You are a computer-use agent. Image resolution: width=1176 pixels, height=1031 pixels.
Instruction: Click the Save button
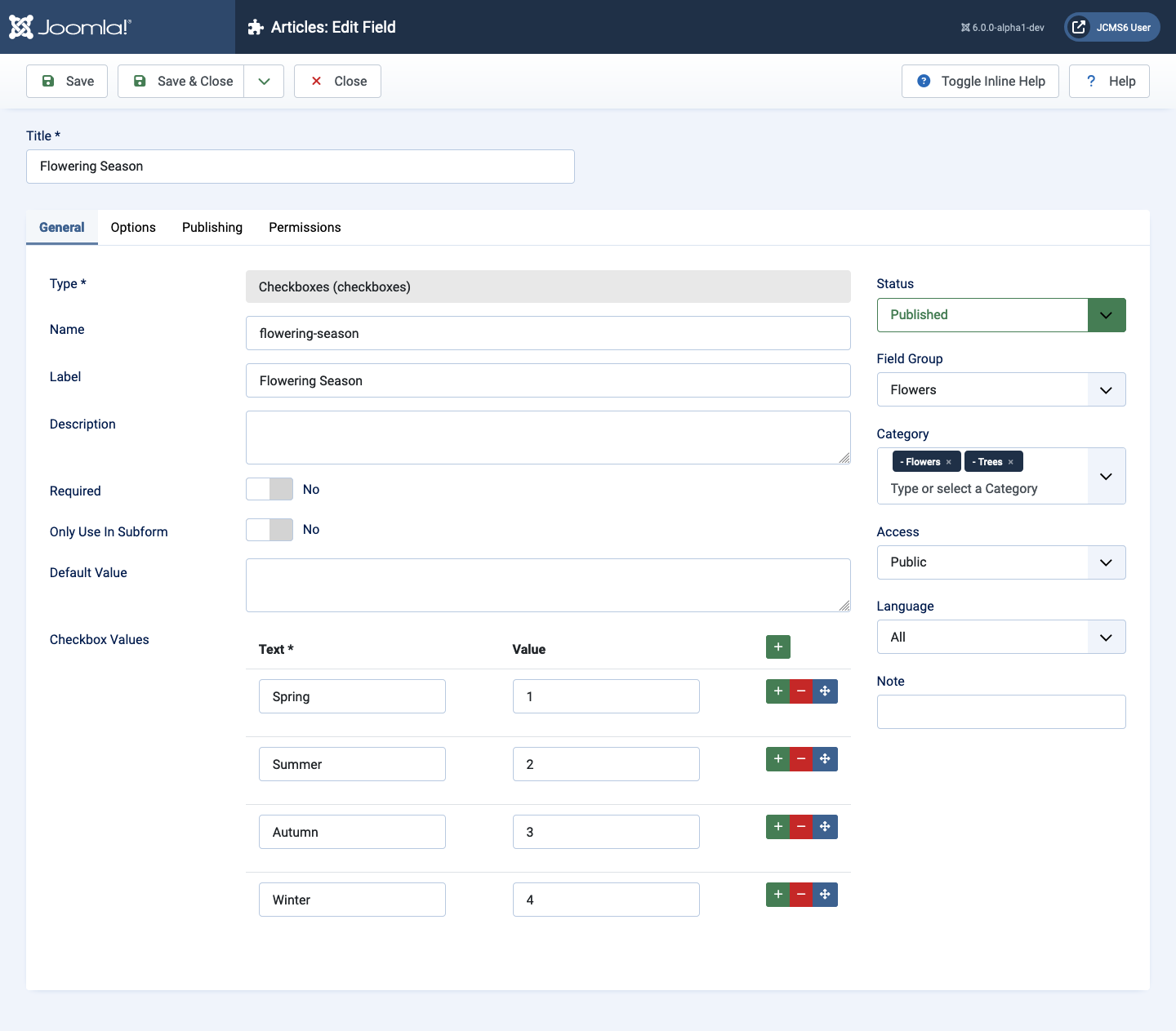tap(67, 81)
